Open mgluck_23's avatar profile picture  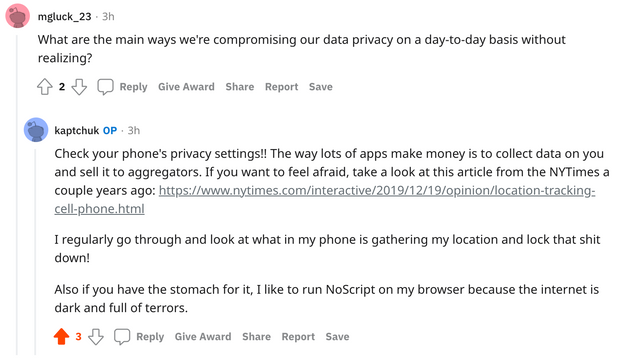point(17,16)
